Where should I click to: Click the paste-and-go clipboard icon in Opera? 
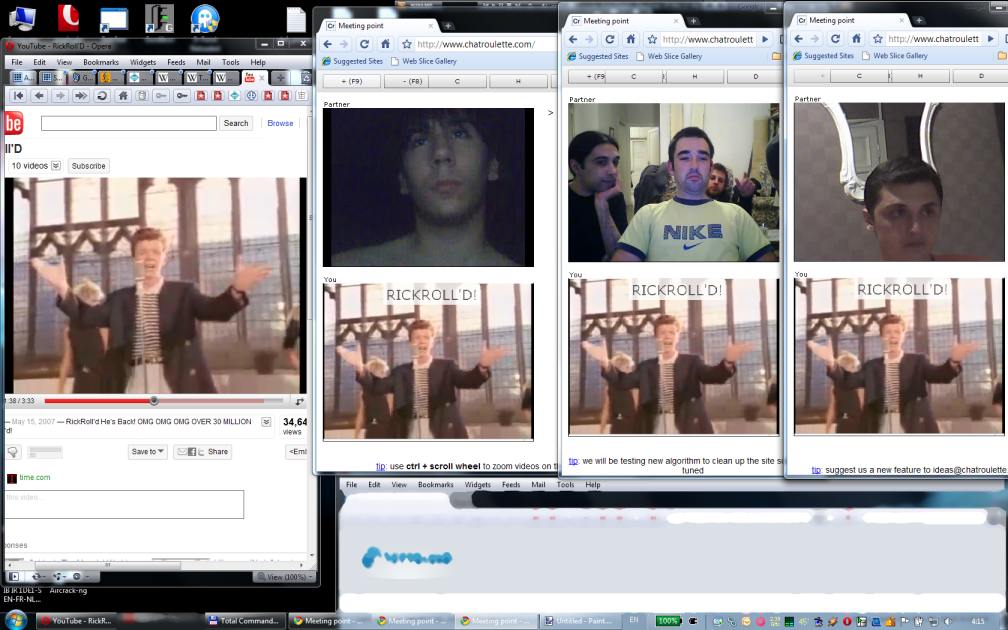pos(141,96)
